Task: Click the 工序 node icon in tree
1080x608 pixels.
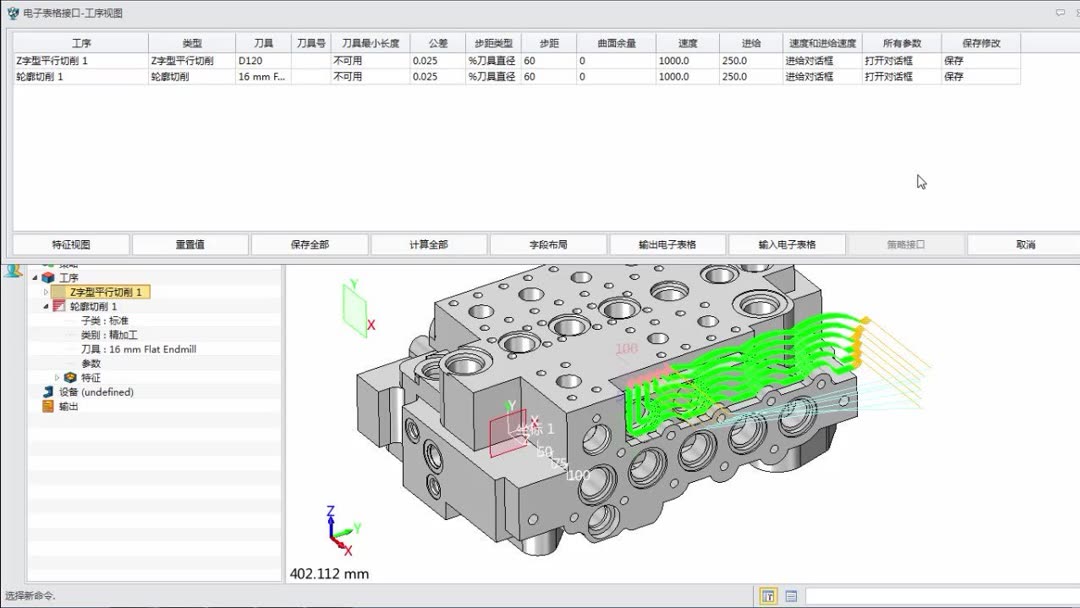Action: [x=46, y=276]
